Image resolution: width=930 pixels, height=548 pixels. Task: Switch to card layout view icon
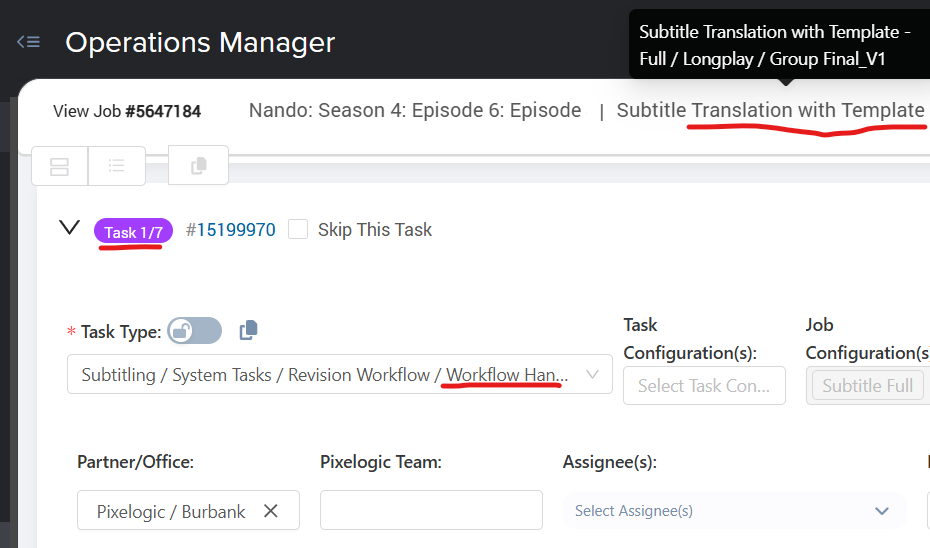coord(59,166)
